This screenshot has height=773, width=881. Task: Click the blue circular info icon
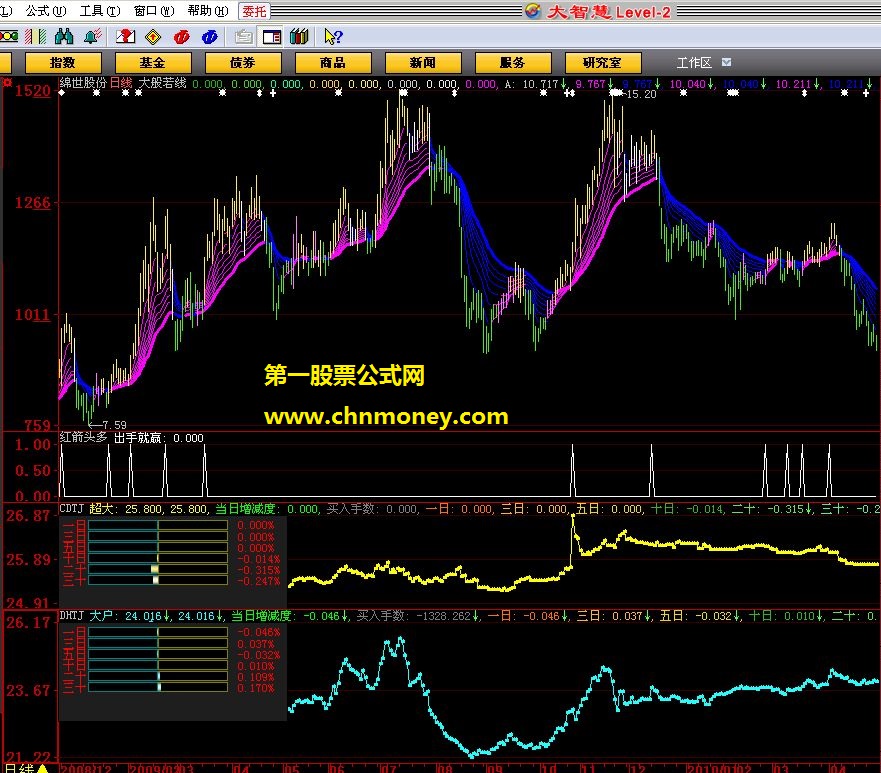(210, 37)
